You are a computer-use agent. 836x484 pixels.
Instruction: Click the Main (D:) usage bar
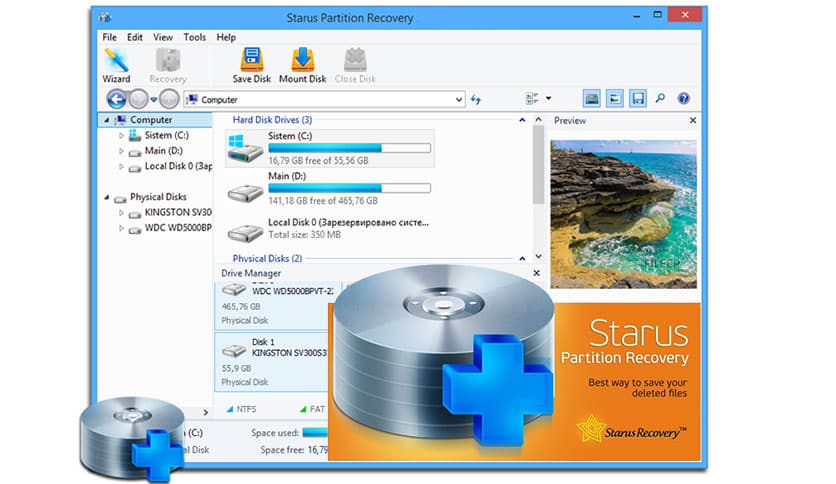click(349, 188)
